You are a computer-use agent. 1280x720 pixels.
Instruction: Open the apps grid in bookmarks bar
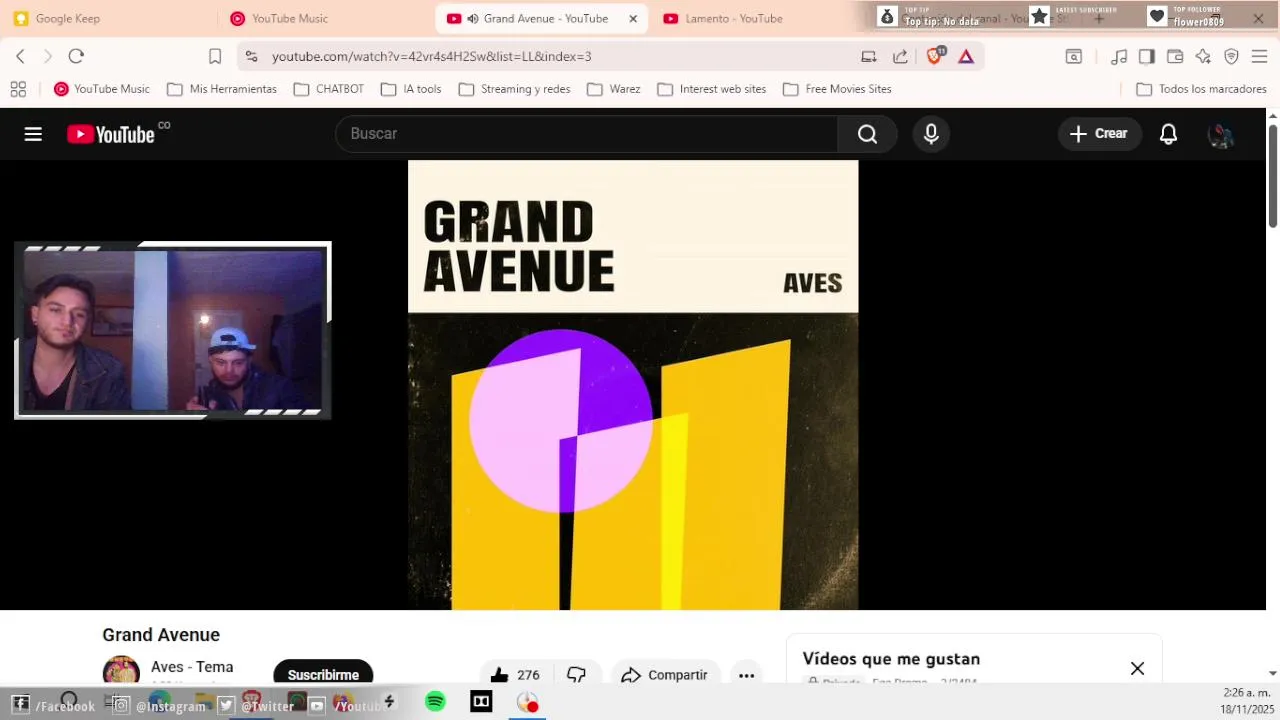click(x=18, y=89)
